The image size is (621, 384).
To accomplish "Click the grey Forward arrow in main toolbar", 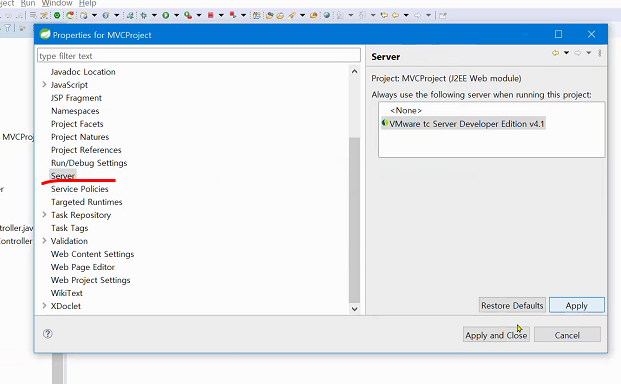I will (417, 15).
